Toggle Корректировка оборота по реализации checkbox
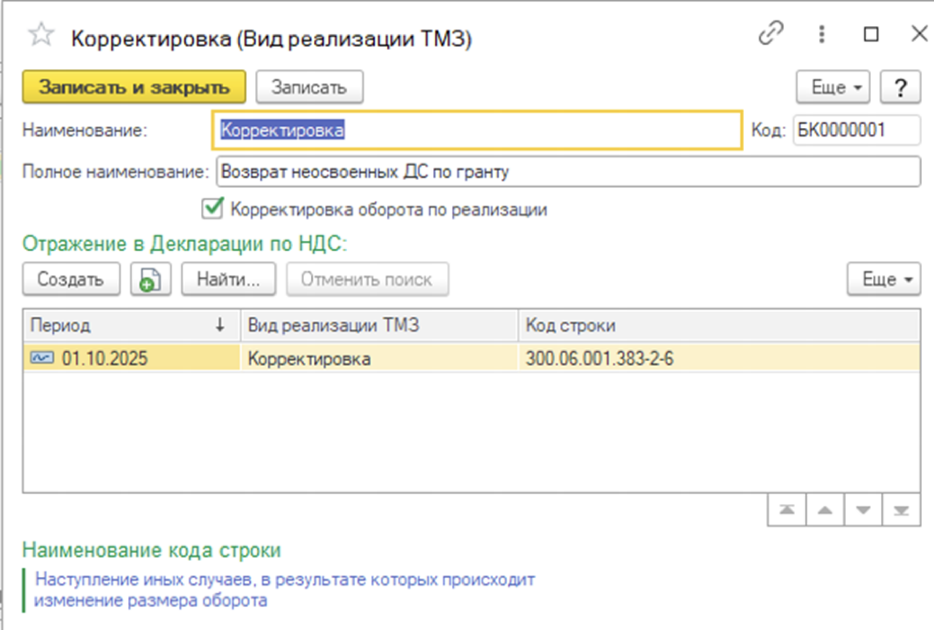This screenshot has height=630, width=934. tap(212, 209)
